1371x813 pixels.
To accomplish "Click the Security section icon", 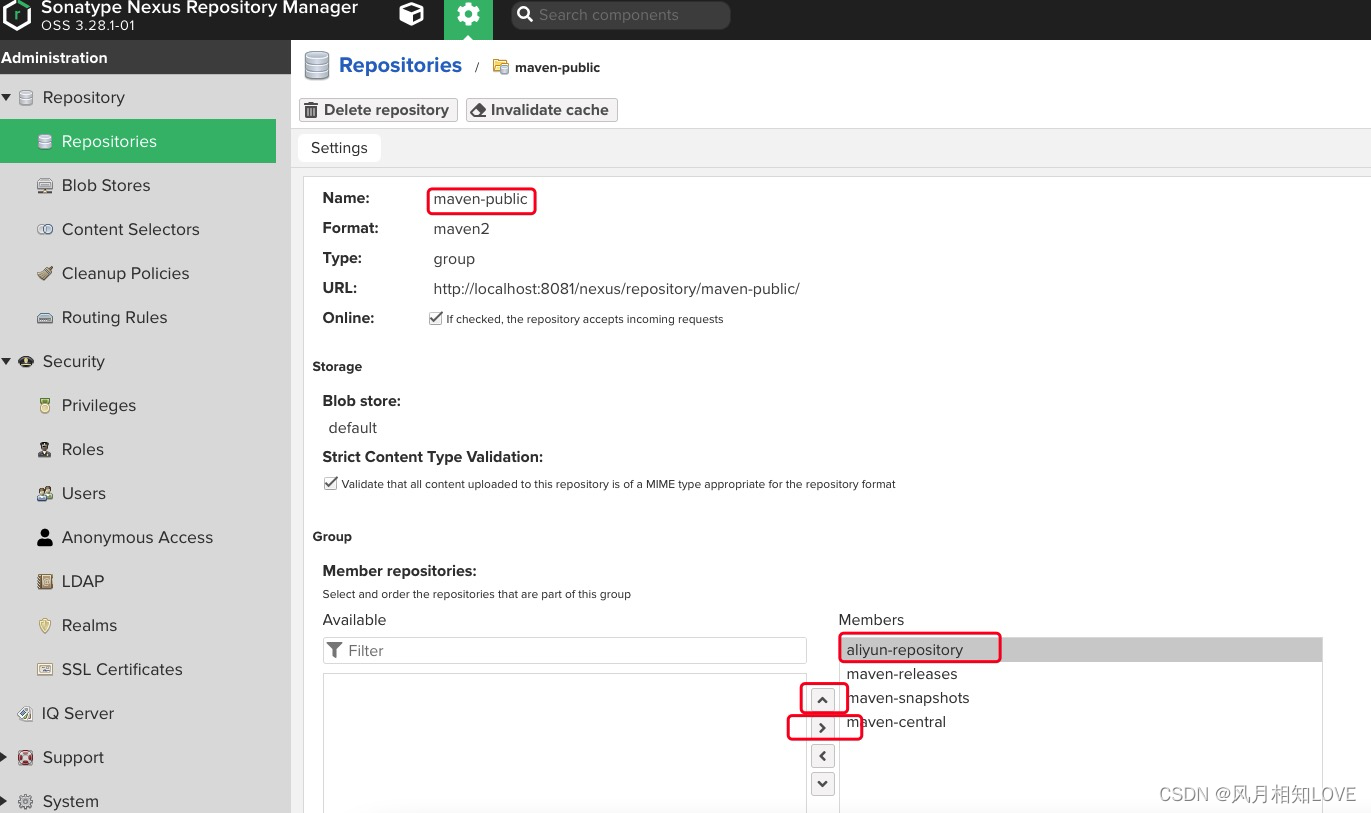I will pos(26,361).
